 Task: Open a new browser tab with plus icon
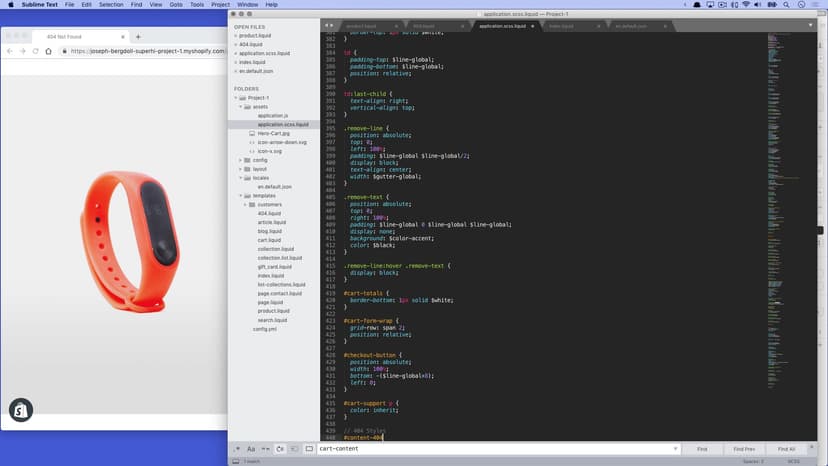pyautogui.click(x=138, y=36)
